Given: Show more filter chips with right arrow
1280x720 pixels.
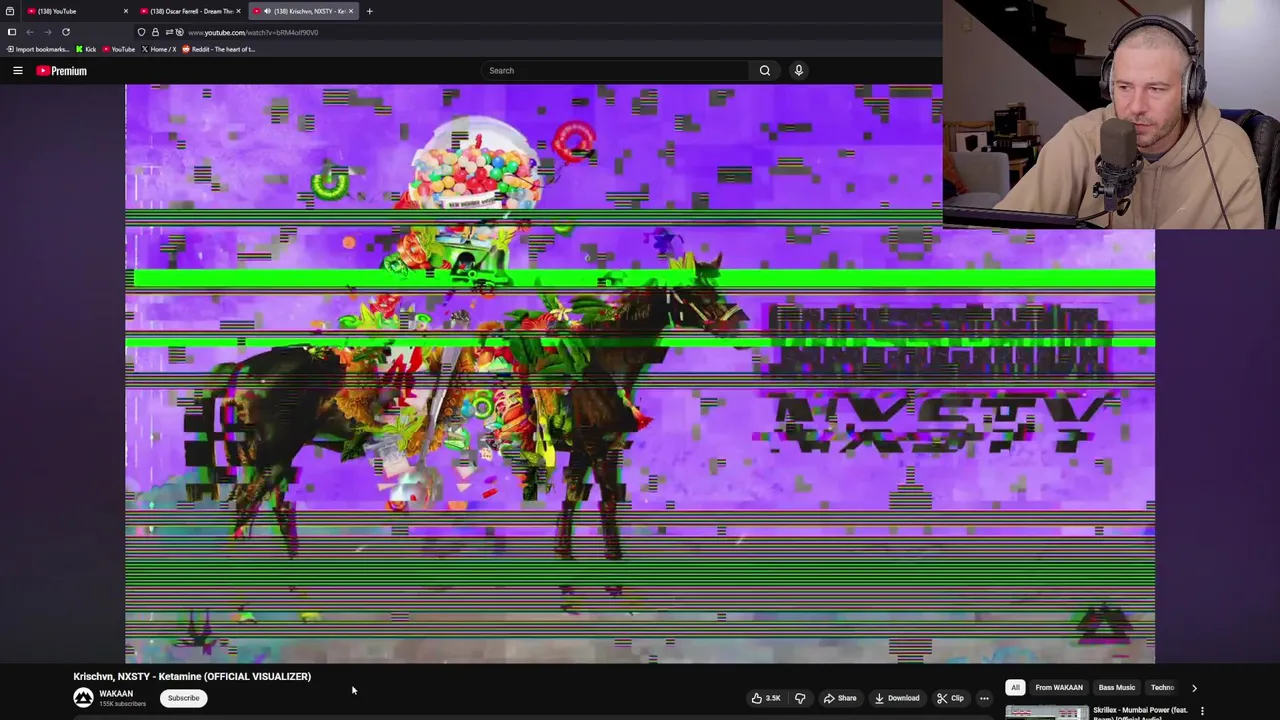Looking at the screenshot, I should [1194, 688].
